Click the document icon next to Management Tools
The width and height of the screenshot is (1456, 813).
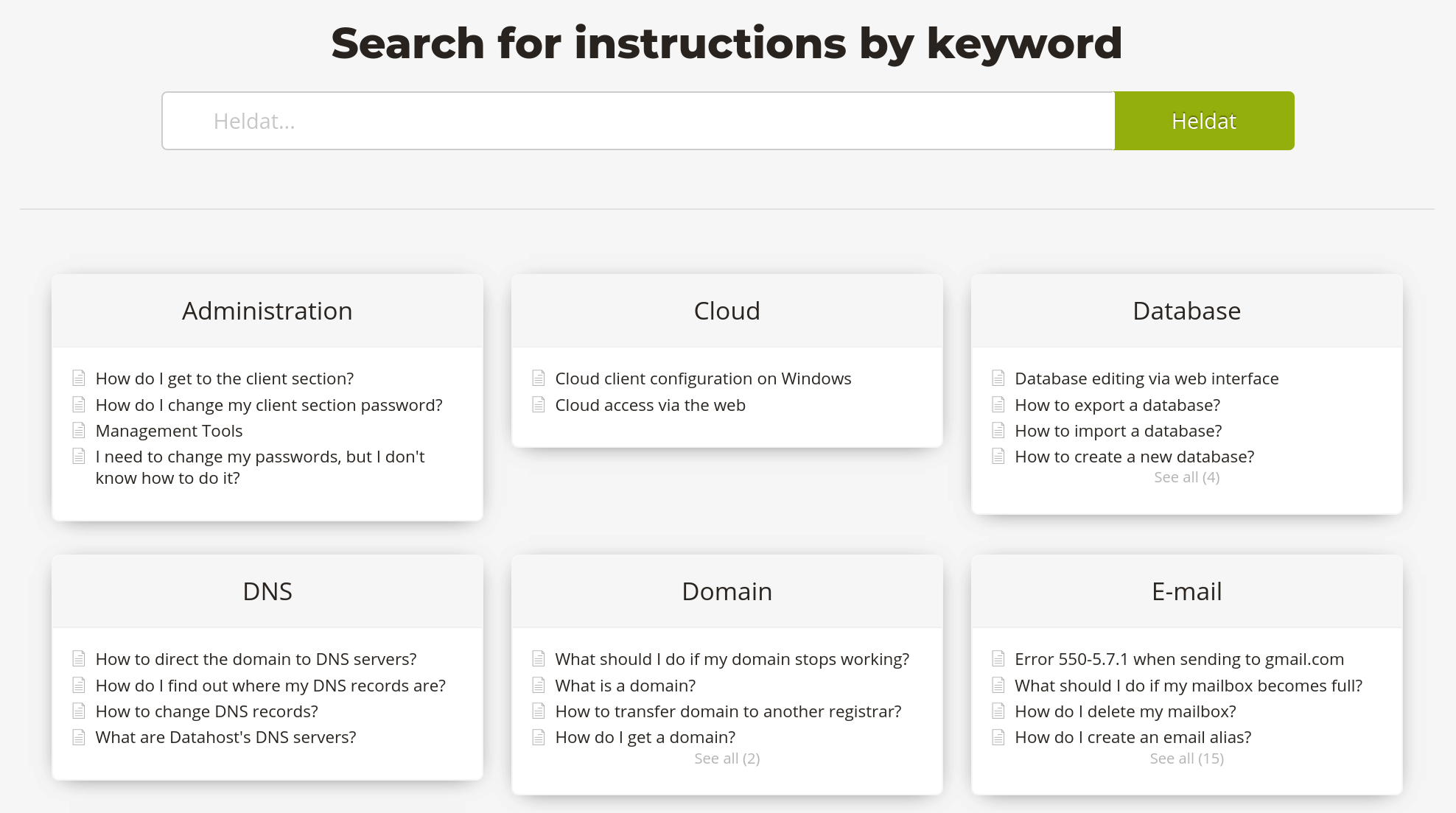pyautogui.click(x=79, y=431)
